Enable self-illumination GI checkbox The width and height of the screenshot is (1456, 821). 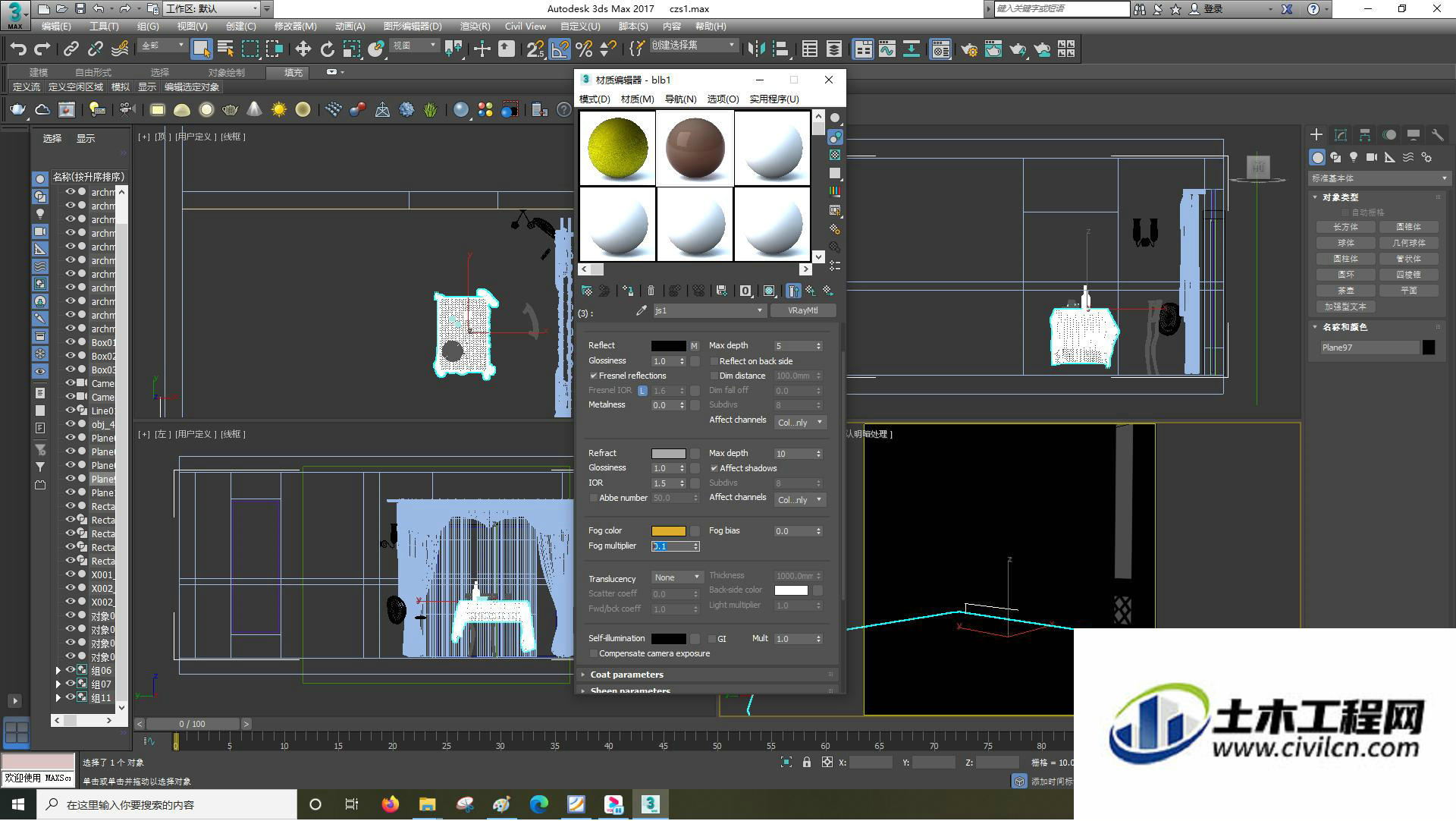pos(712,639)
